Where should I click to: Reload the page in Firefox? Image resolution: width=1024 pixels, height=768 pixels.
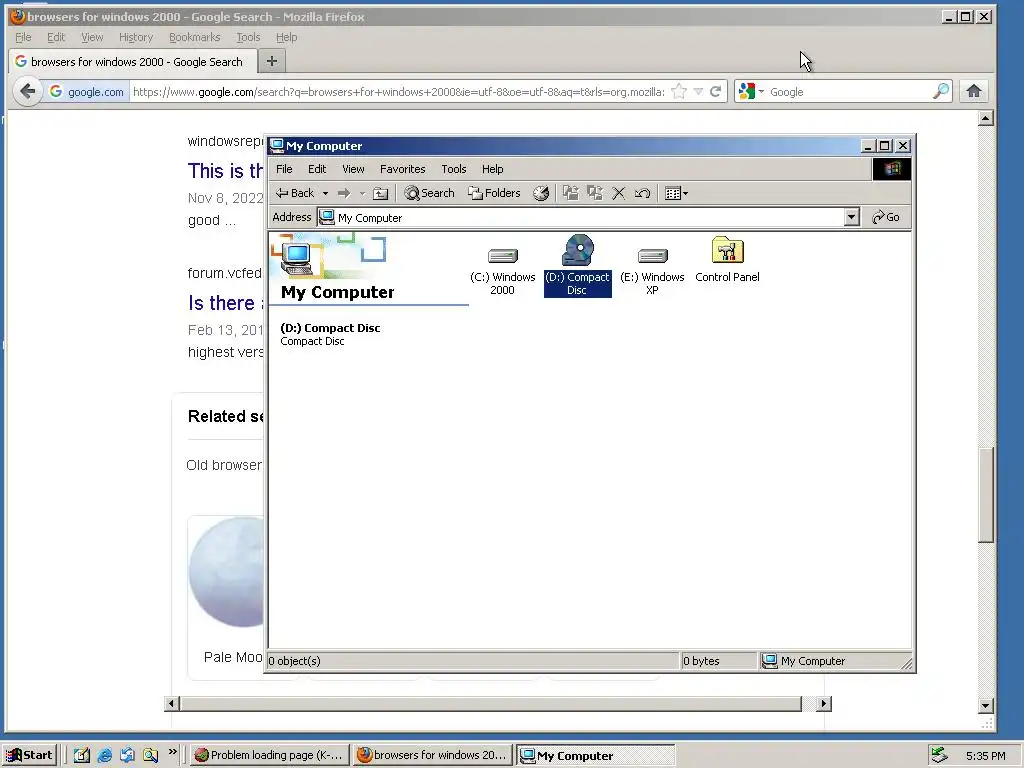pos(716,92)
